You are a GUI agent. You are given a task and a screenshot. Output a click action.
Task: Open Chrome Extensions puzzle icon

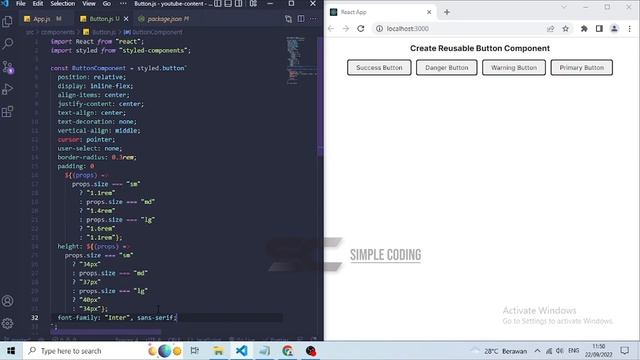584,29
